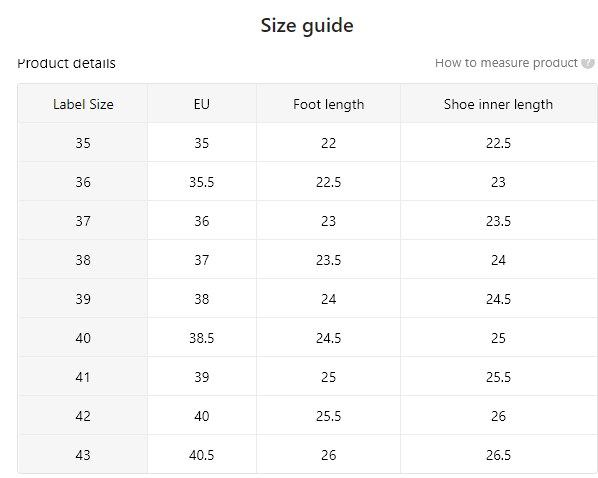The image size is (598, 478).
Task: Click the Label Size column header
Action: coord(83,104)
